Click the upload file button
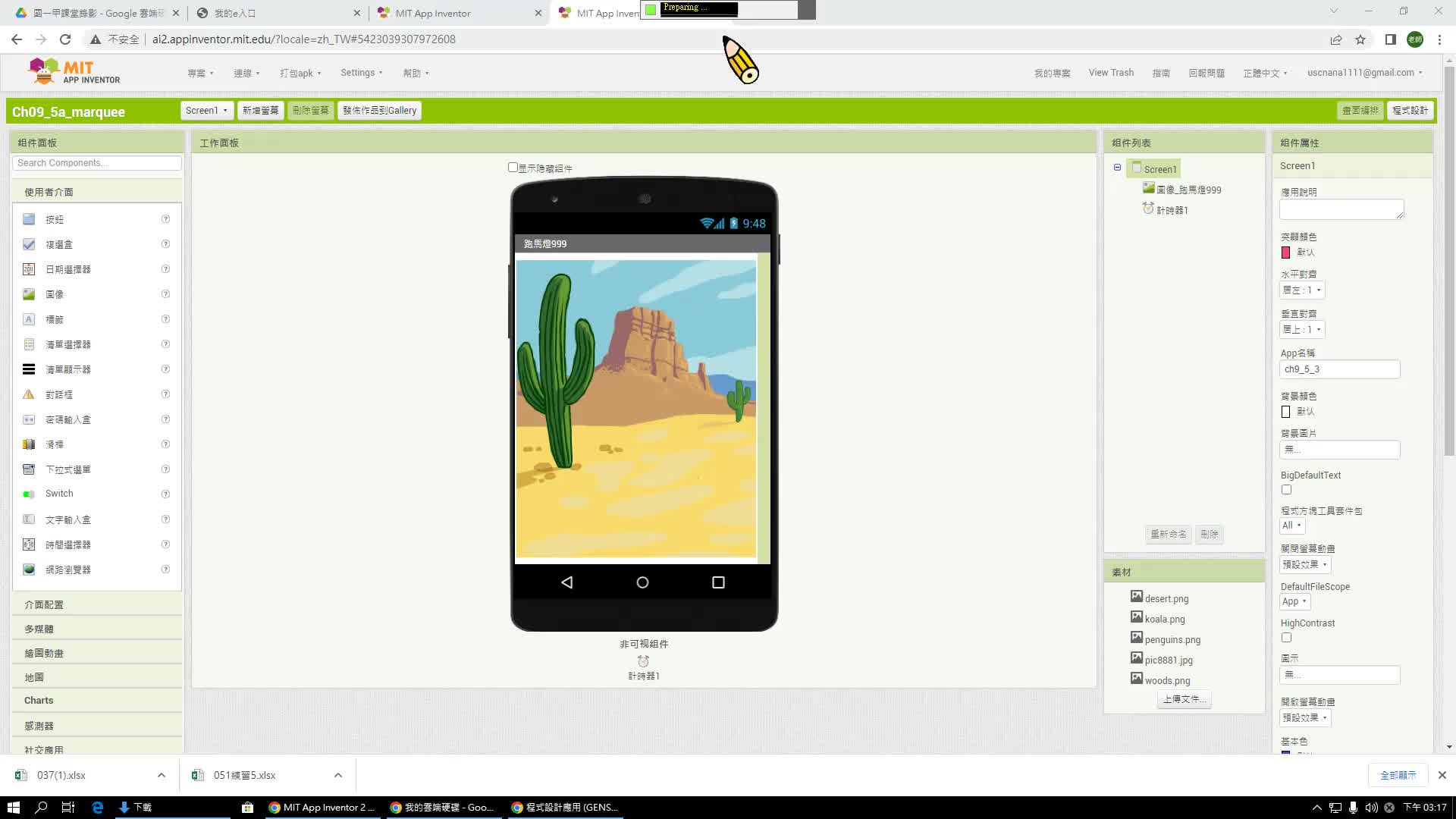This screenshot has height=819, width=1456. point(1184,699)
